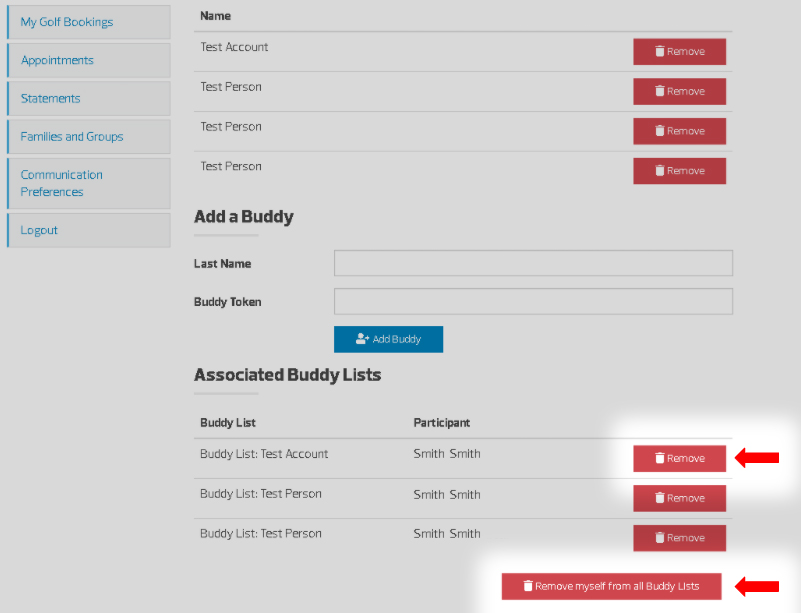
Task: Open Communication Preferences
Action: [x=62, y=183]
